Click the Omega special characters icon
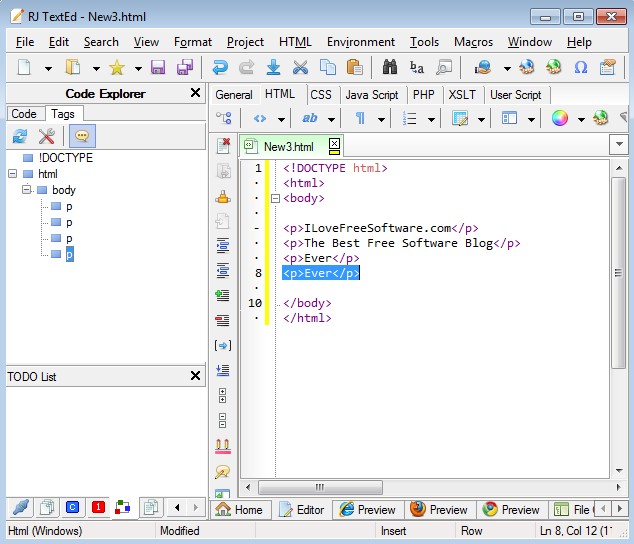Viewport: 634px width, 544px height. click(x=581, y=68)
